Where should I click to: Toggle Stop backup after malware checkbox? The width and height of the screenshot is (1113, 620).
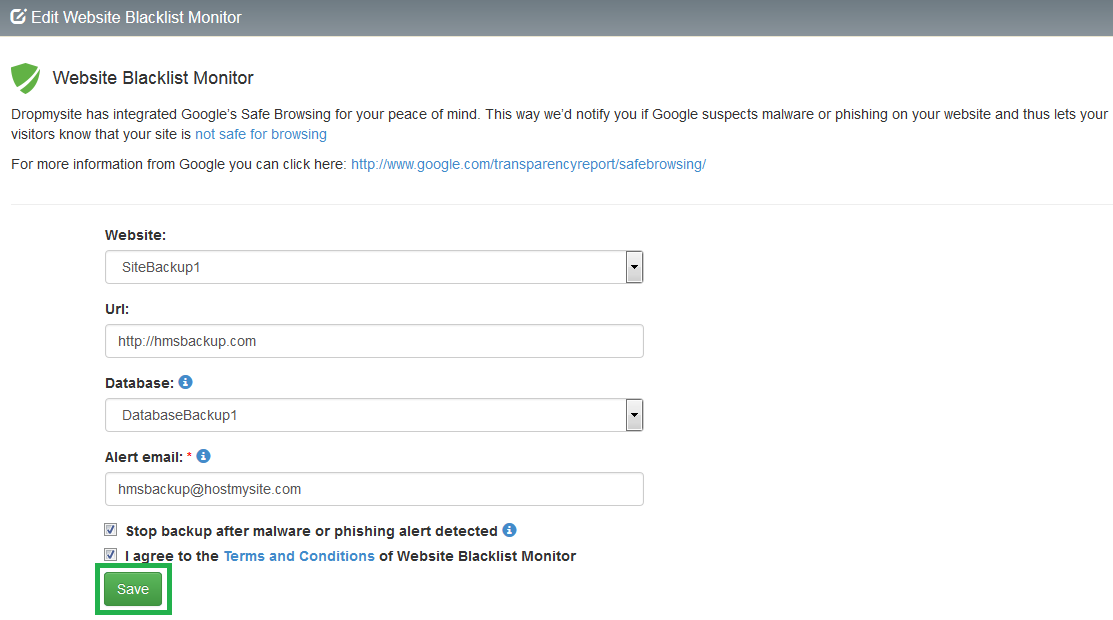click(111, 530)
